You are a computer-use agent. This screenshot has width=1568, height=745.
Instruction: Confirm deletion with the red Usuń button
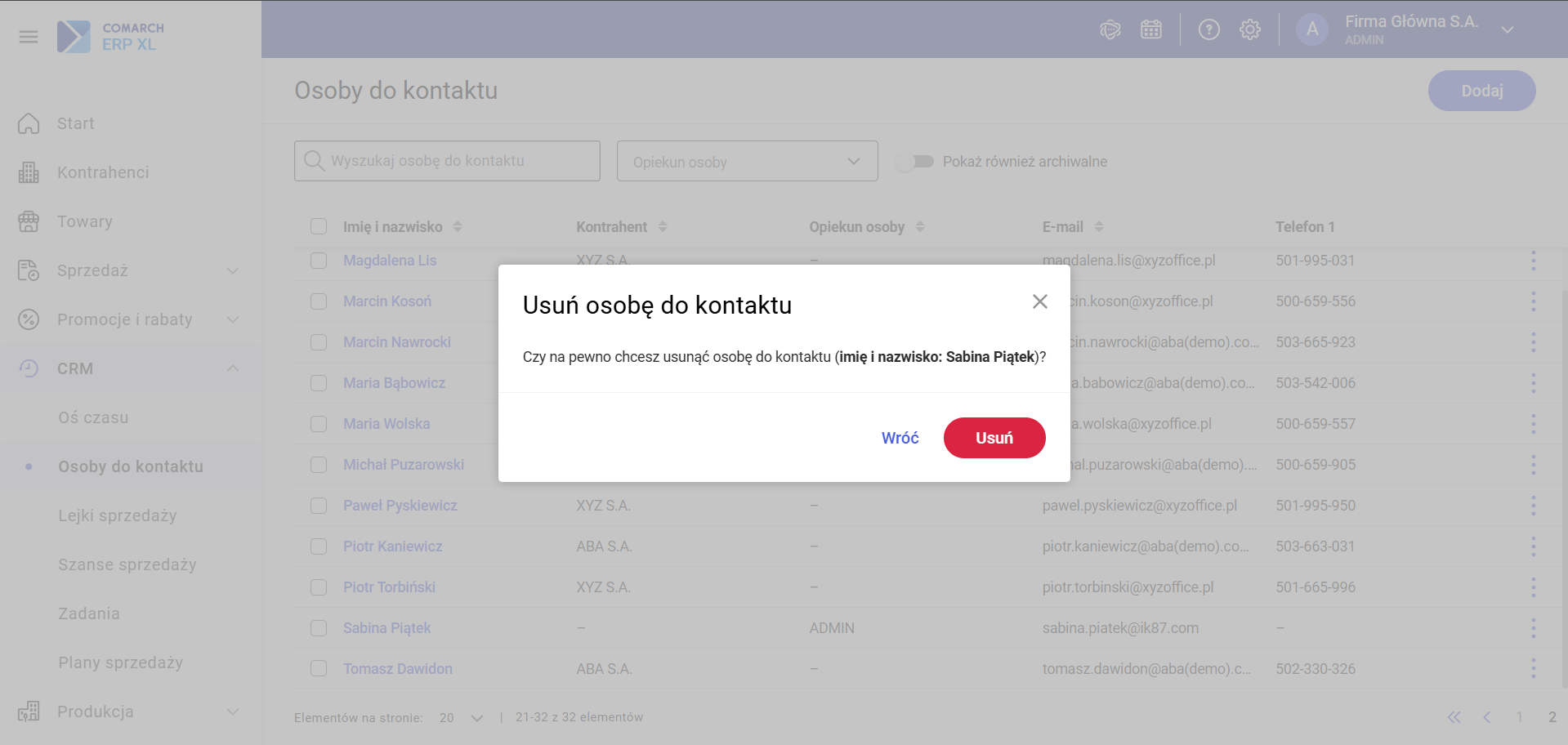pos(994,438)
